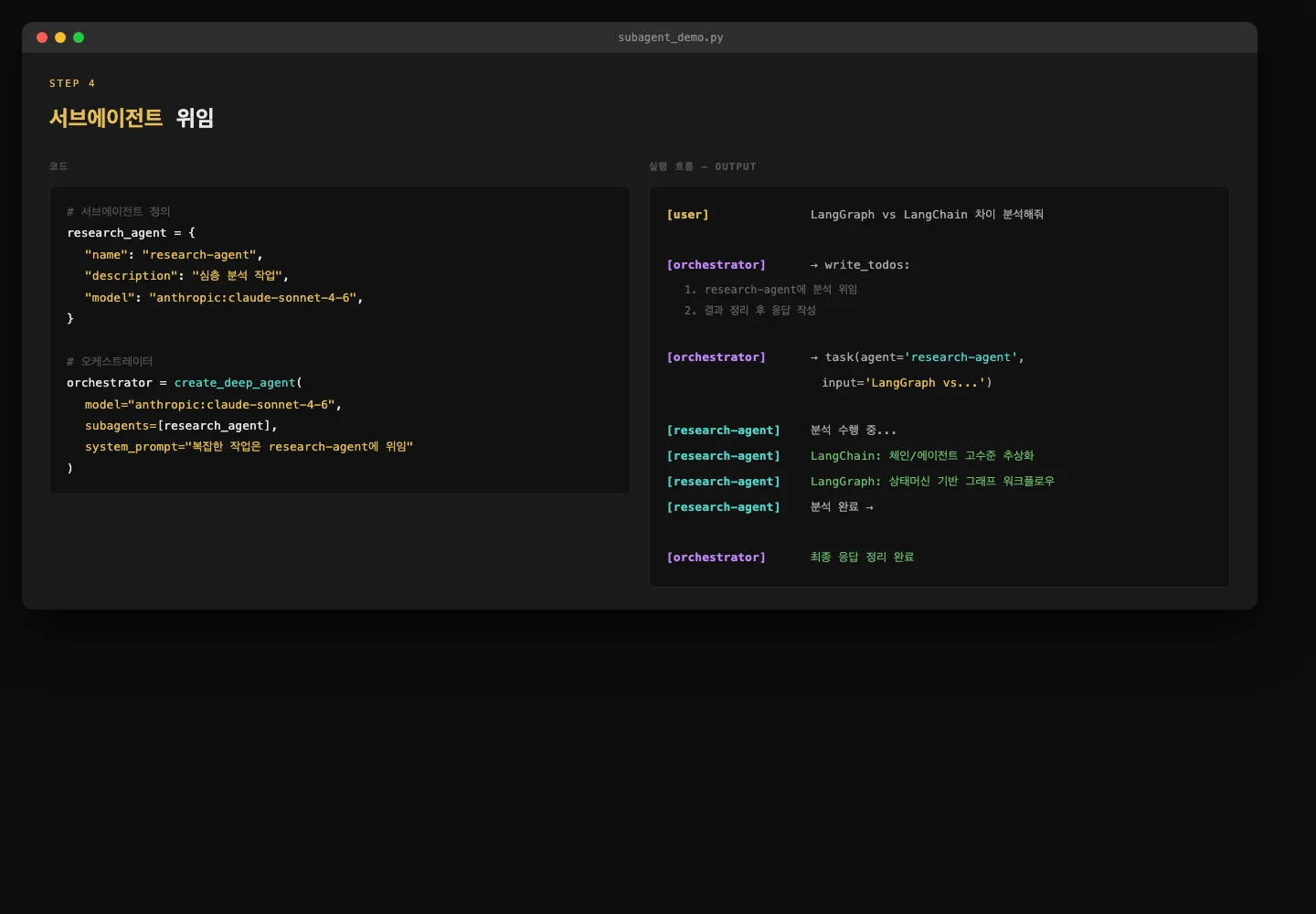Select the 코드 panel label

pos(58,166)
